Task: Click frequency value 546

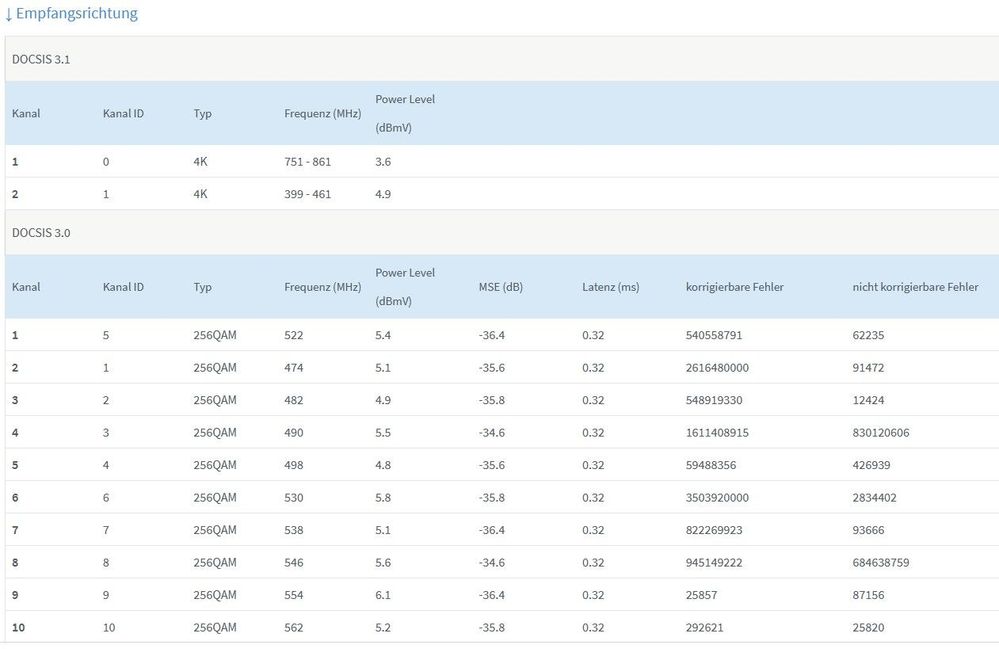Action: coord(294,562)
